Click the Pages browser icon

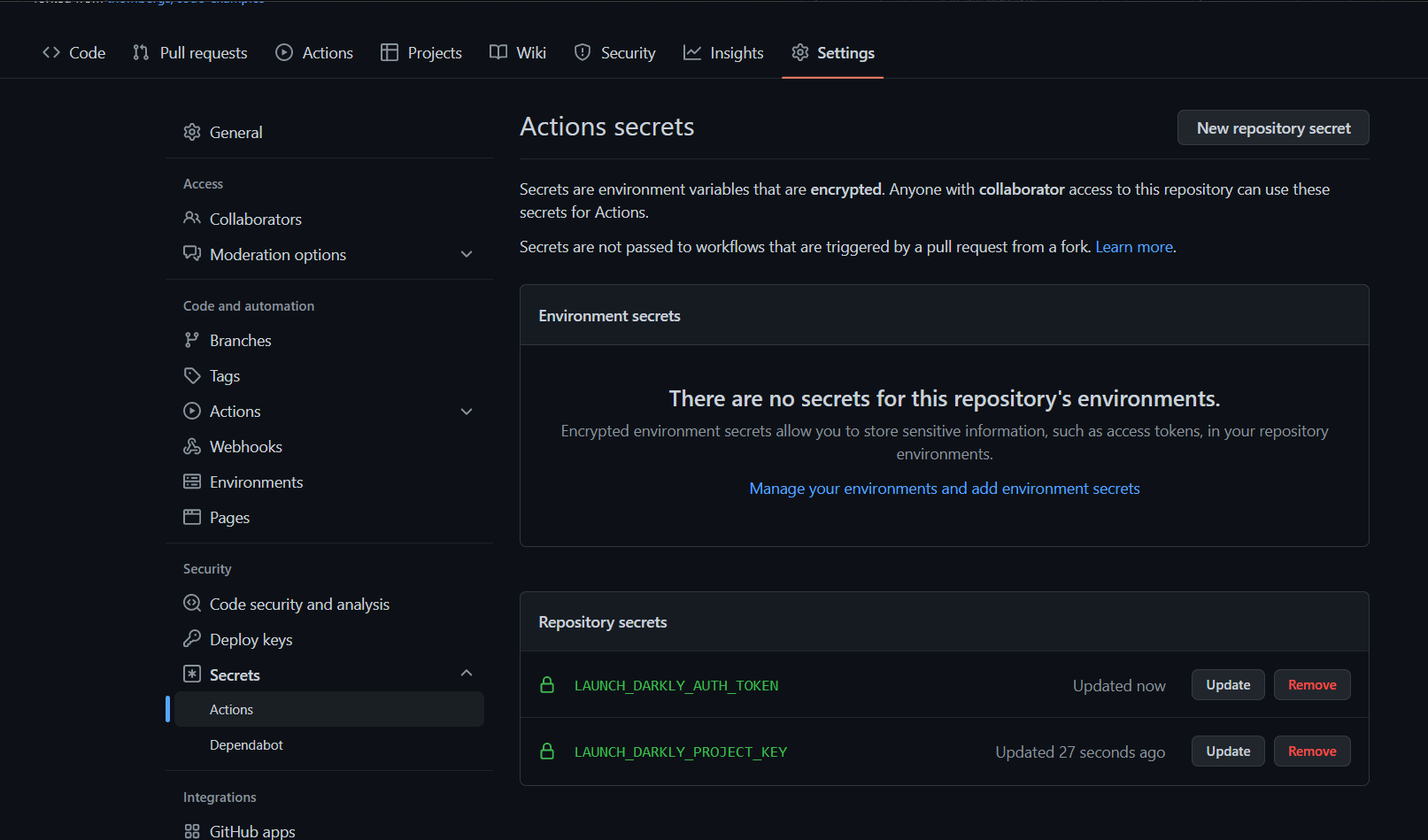point(192,517)
